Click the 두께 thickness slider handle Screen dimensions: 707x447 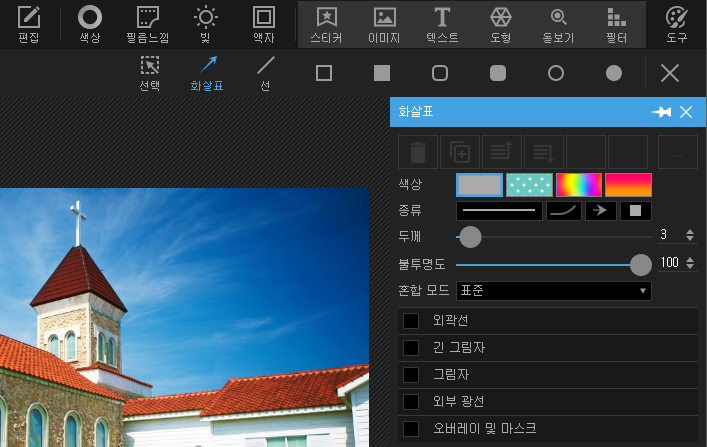click(x=470, y=237)
